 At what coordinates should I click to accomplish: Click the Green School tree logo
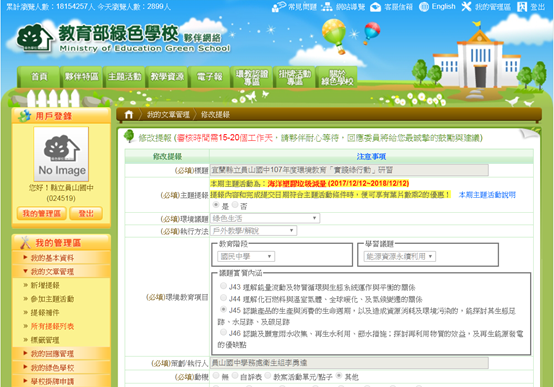pos(35,38)
